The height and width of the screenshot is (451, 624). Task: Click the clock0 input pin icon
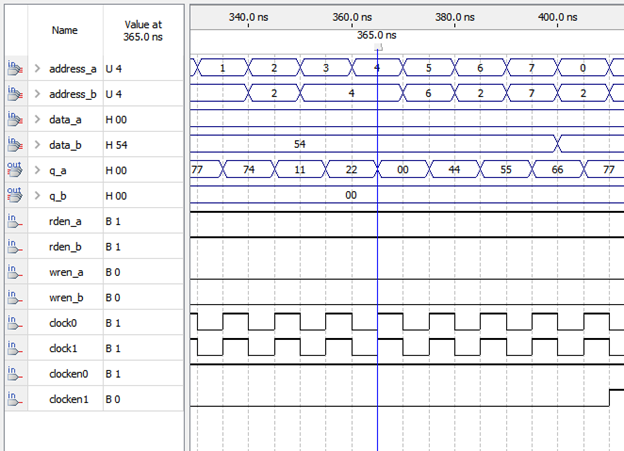coord(16,323)
